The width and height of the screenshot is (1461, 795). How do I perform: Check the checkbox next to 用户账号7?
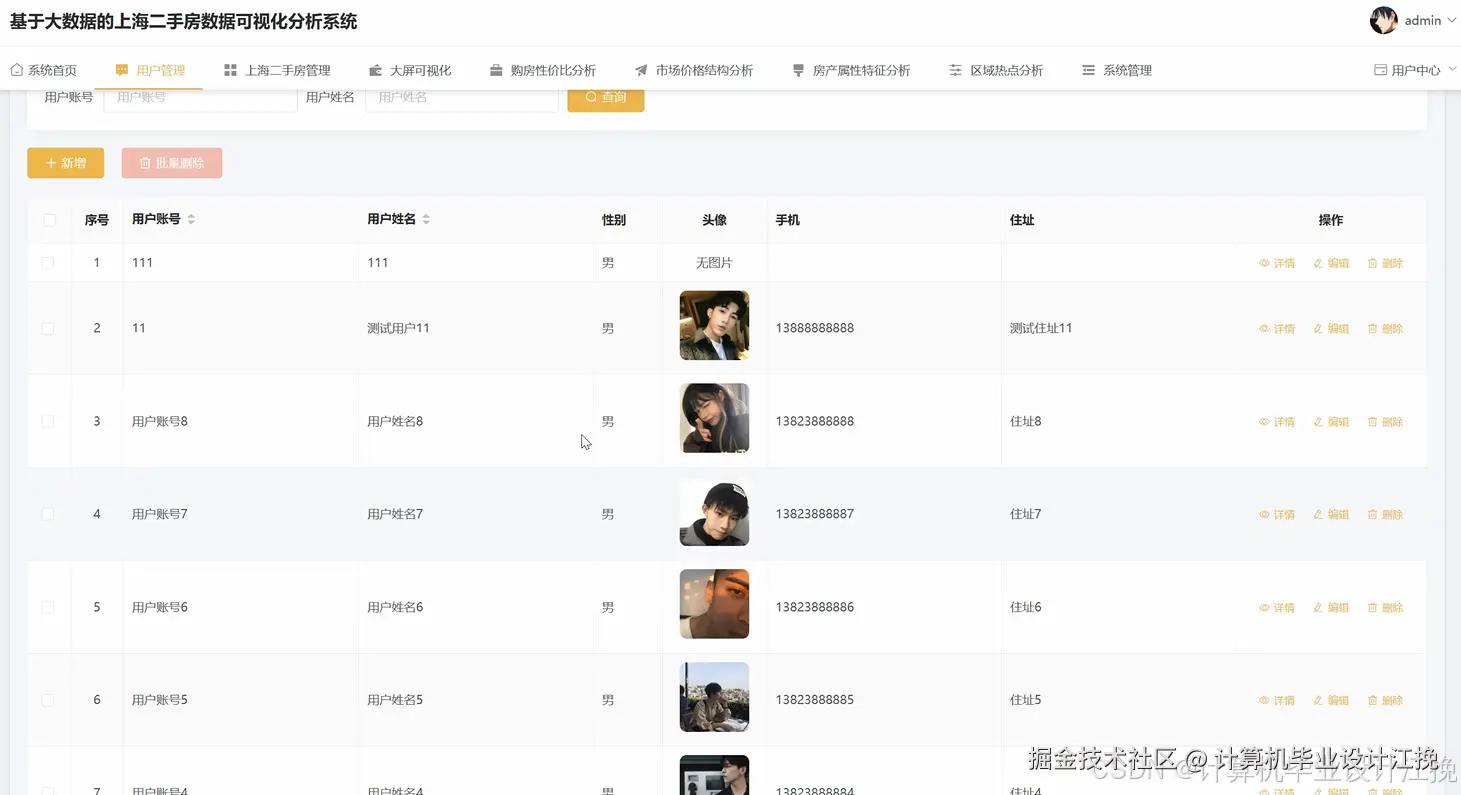(48, 513)
